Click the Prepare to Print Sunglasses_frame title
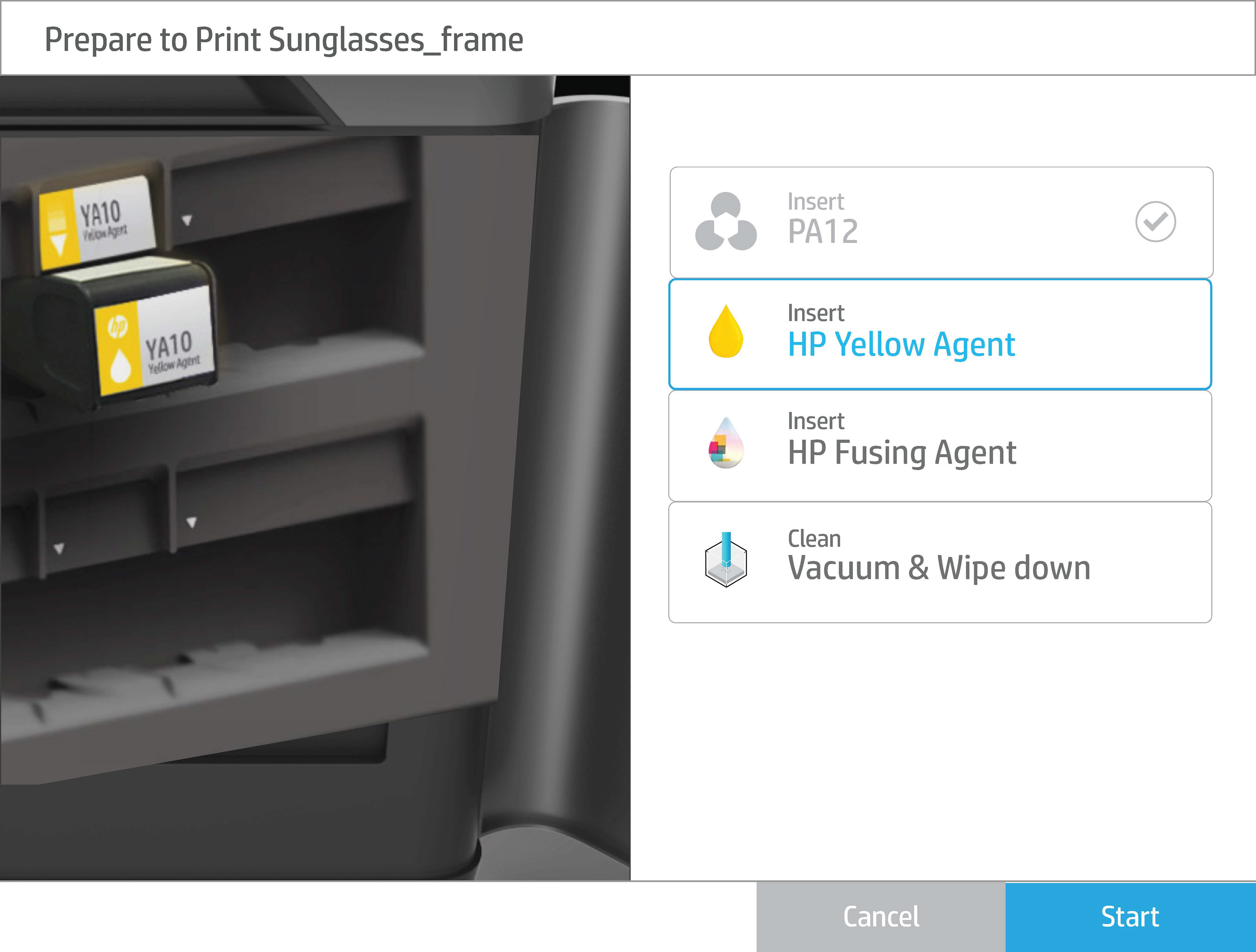 pyautogui.click(x=284, y=40)
